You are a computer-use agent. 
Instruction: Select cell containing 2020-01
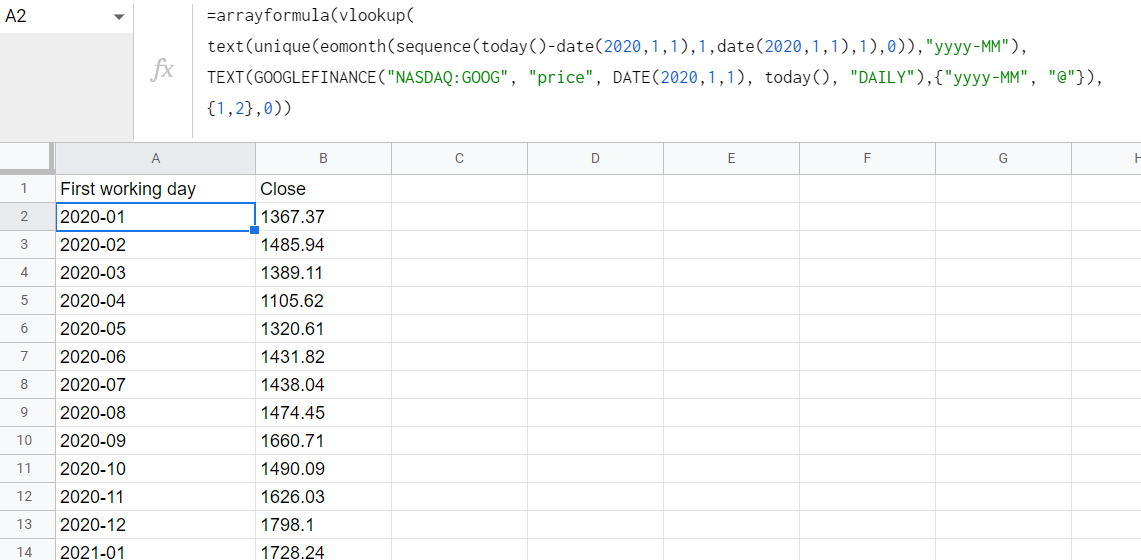coord(156,217)
